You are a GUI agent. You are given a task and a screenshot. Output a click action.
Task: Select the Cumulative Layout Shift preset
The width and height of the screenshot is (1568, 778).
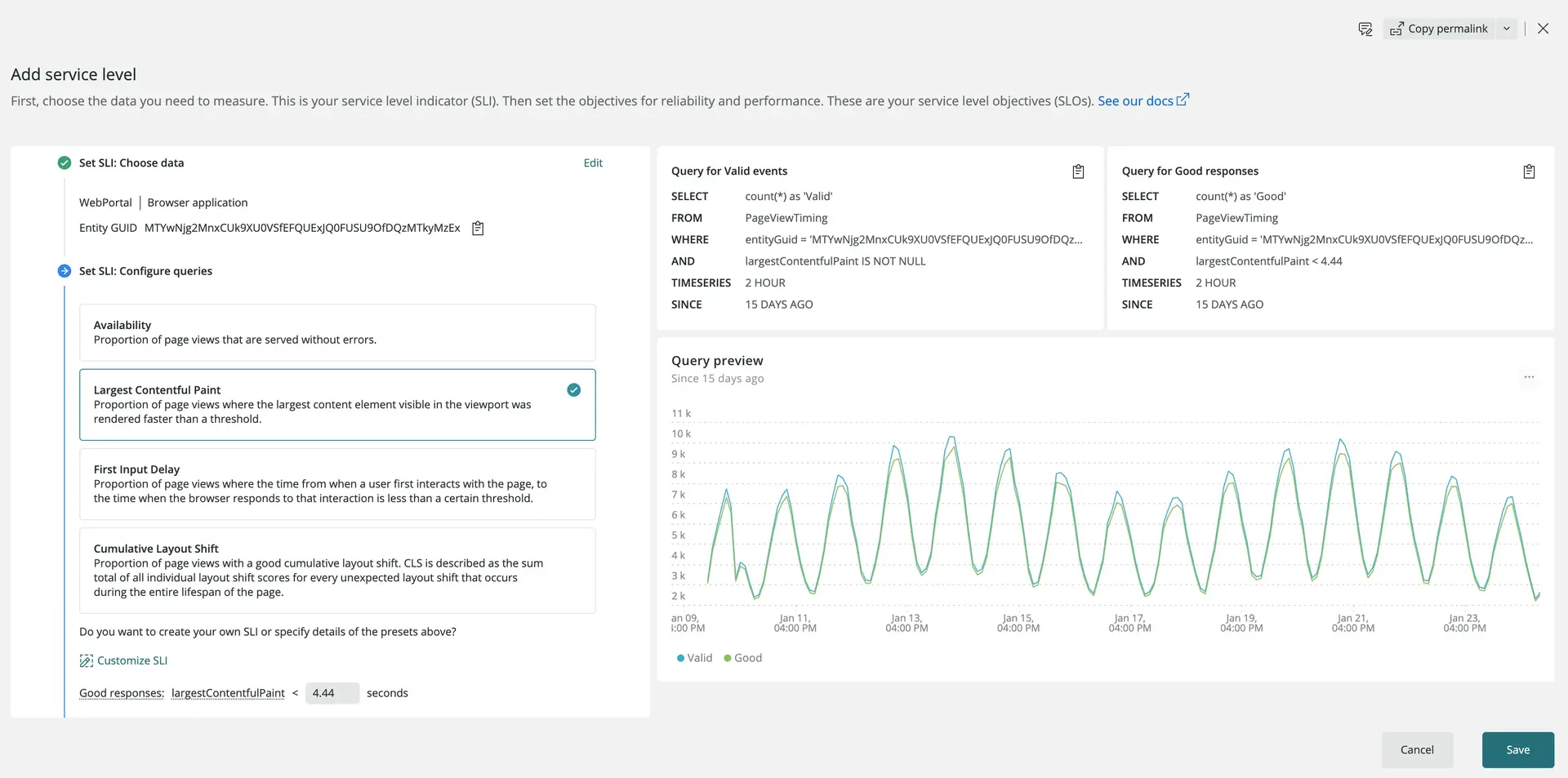click(337, 571)
